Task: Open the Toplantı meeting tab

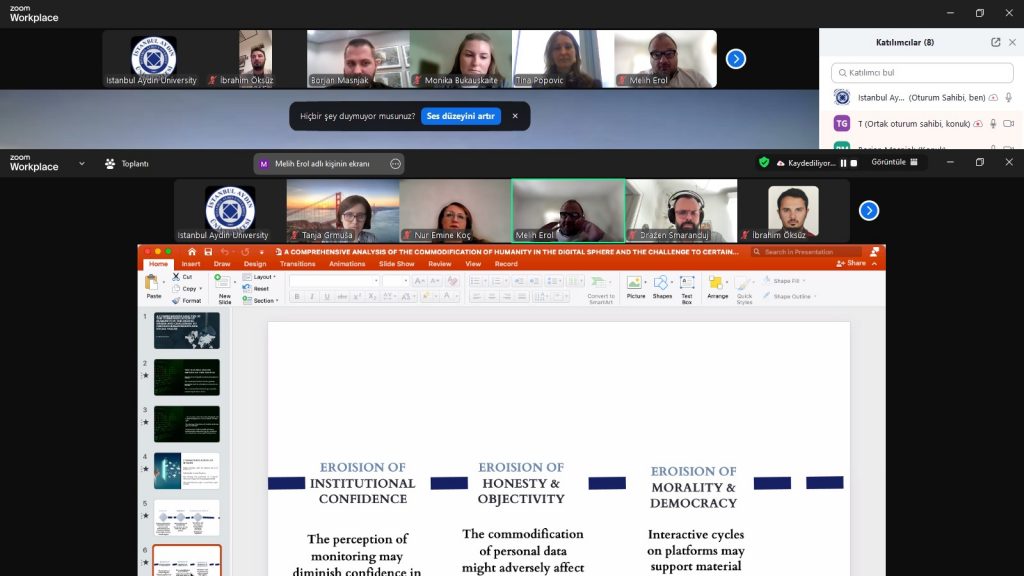Action: click(x=127, y=164)
